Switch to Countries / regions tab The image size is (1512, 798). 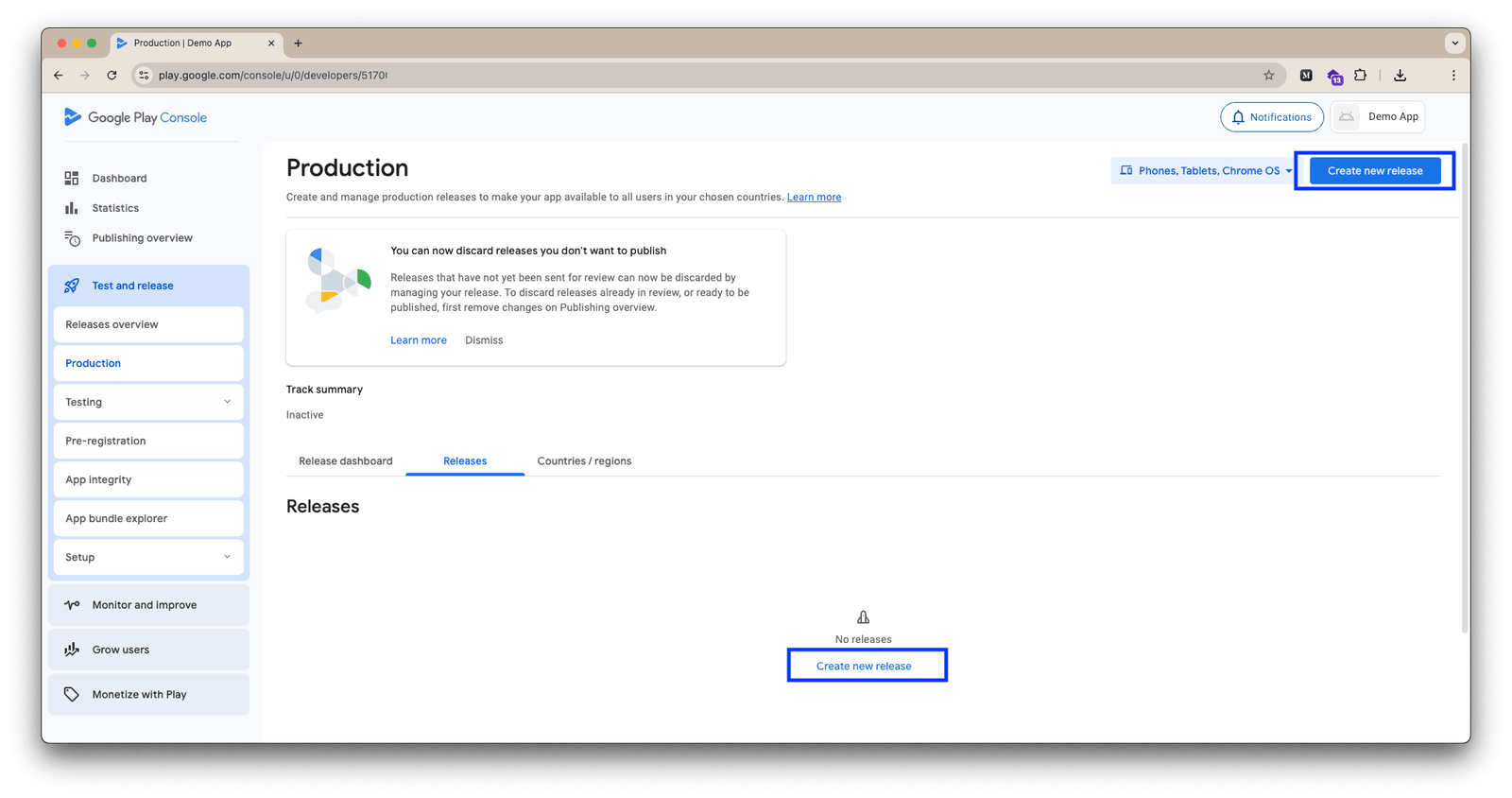[584, 461]
